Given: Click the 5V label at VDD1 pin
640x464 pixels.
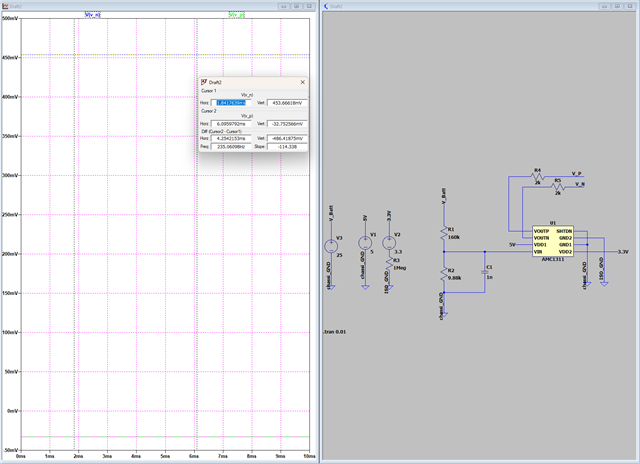Looking at the screenshot, I should click(x=512, y=245).
